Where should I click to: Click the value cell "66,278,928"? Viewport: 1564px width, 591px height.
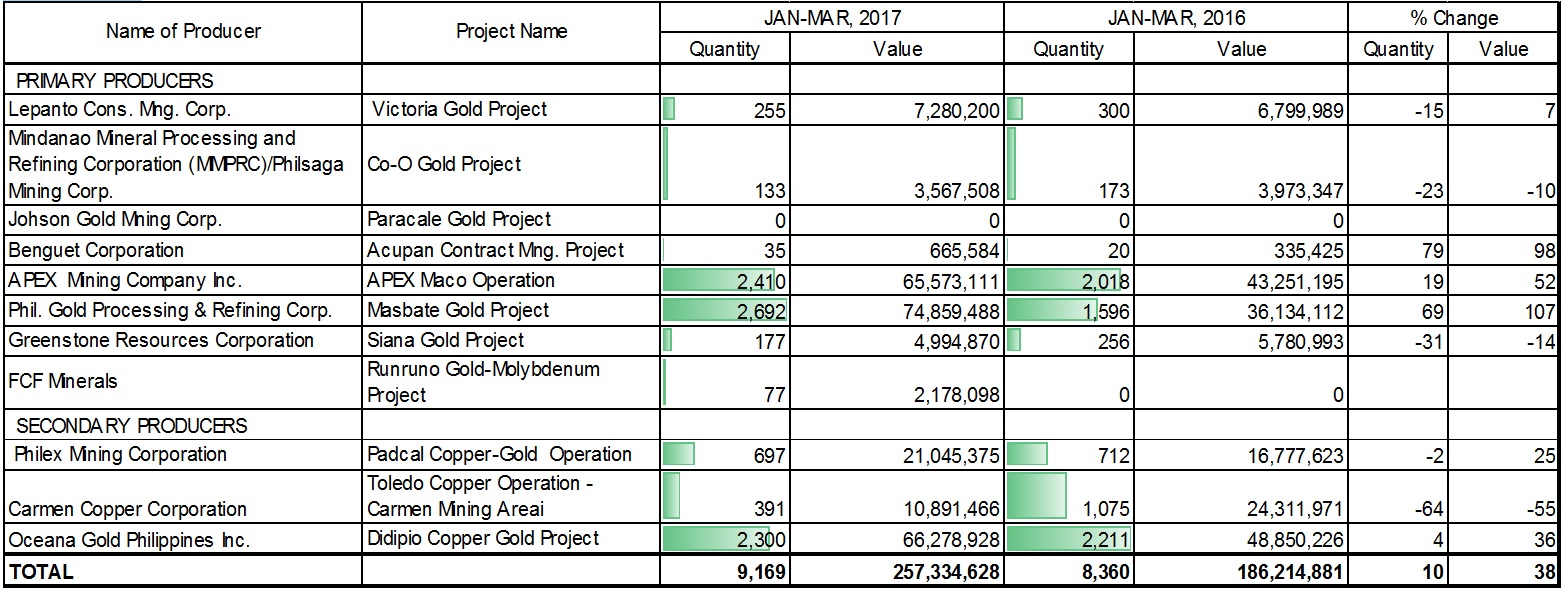pos(896,539)
